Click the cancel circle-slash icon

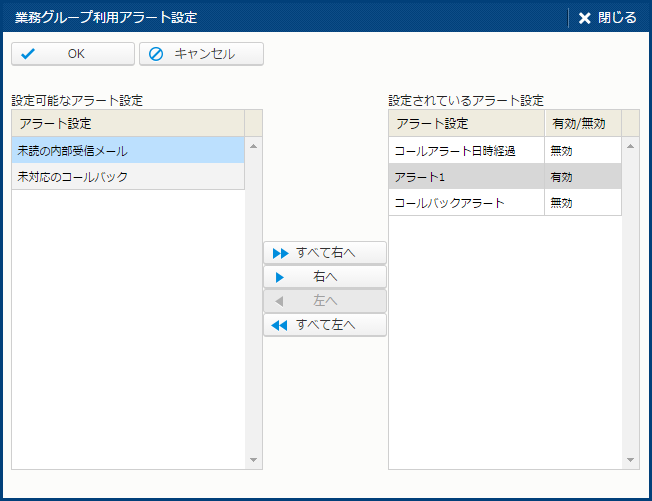(x=156, y=54)
